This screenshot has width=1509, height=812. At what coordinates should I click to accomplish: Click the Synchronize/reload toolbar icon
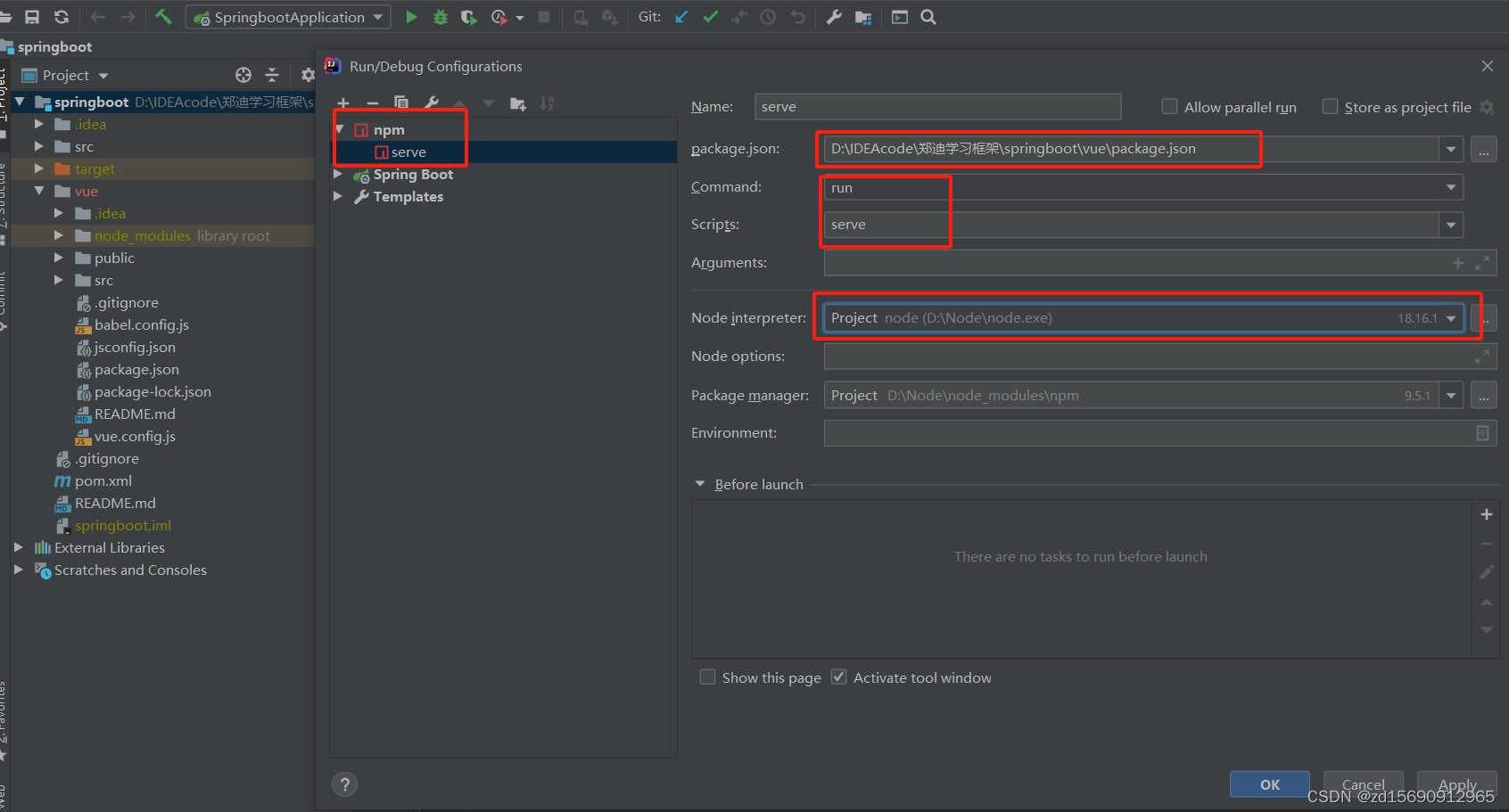[x=62, y=17]
